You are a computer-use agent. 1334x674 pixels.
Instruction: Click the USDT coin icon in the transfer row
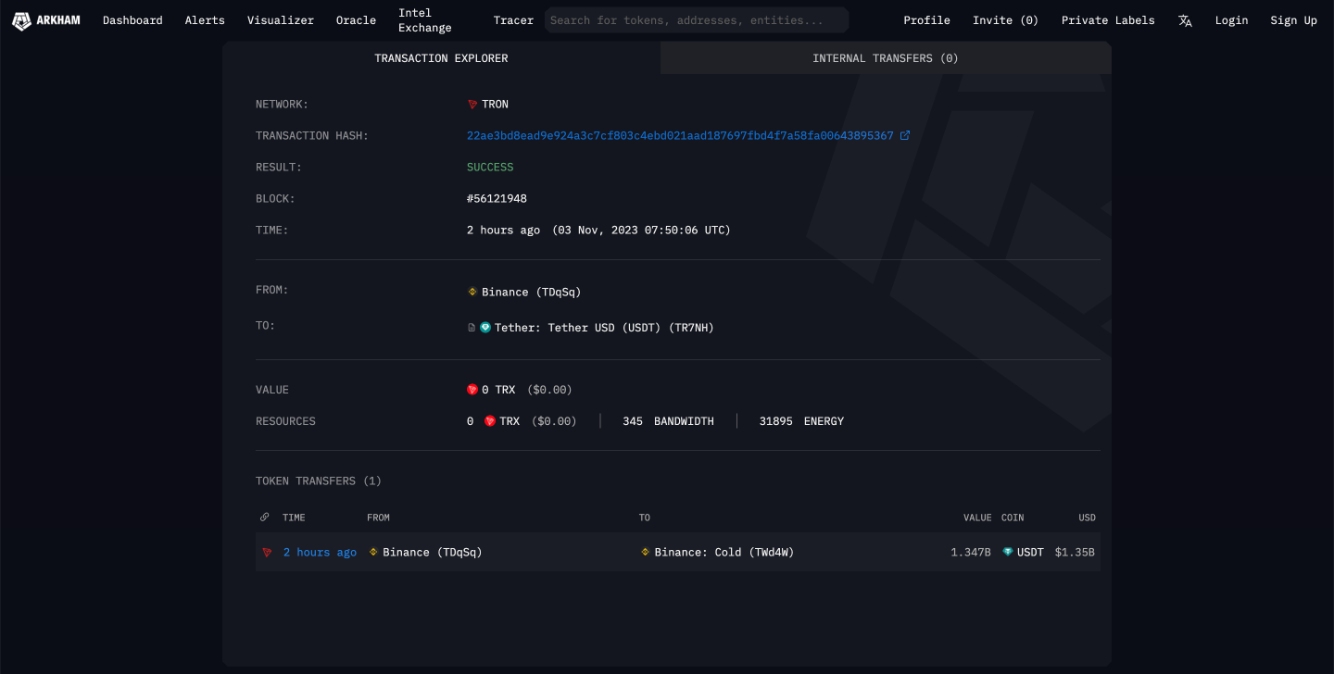tap(1010, 551)
